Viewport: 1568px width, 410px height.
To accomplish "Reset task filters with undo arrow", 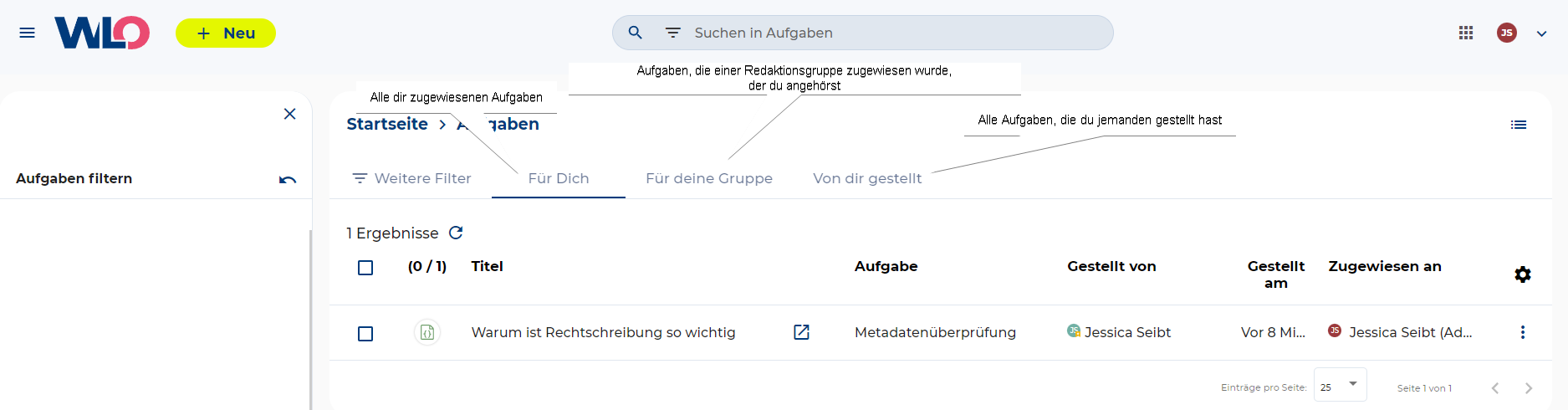I will click(x=288, y=179).
